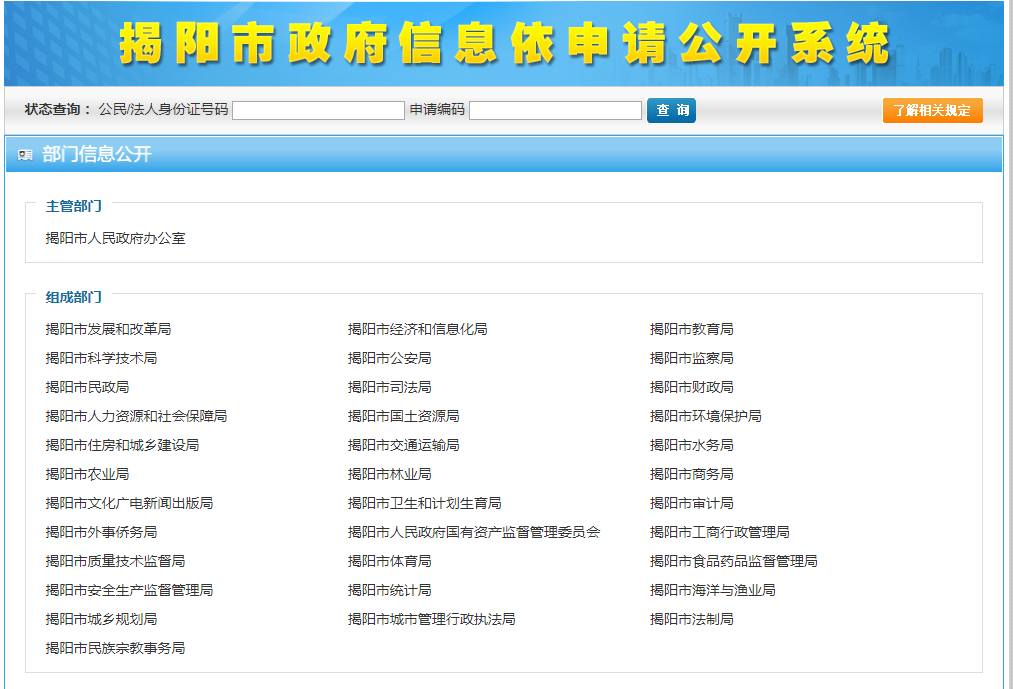1013x689 pixels.
Task: Go to 揭阳市司法局
Action: pyautogui.click(x=390, y=387)
